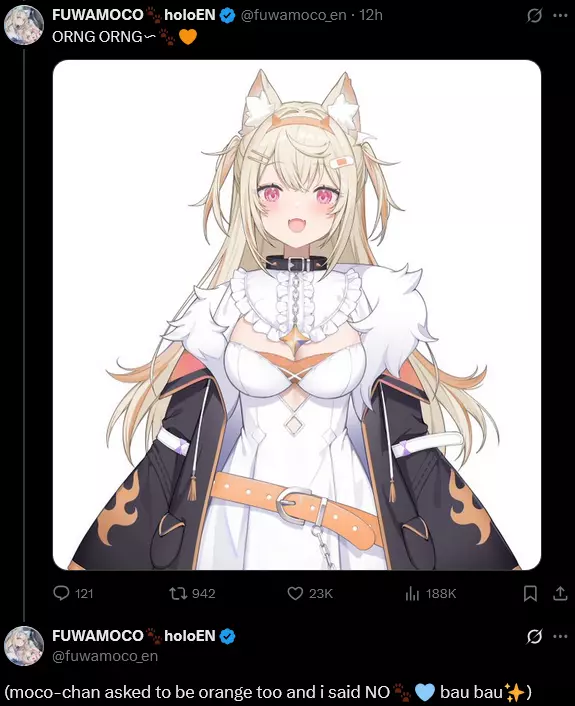575x706 pixels.
Task: View analytics showing 188K views
Action: (x=412, y=593)
